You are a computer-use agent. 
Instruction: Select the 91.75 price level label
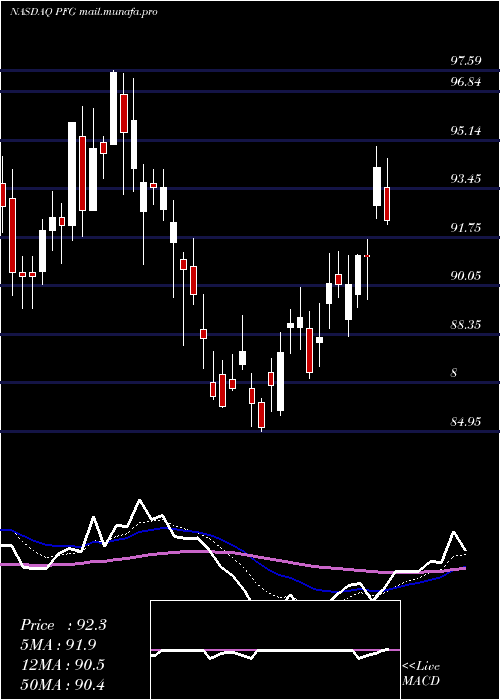pyautogui.click(x=466, y=228)
